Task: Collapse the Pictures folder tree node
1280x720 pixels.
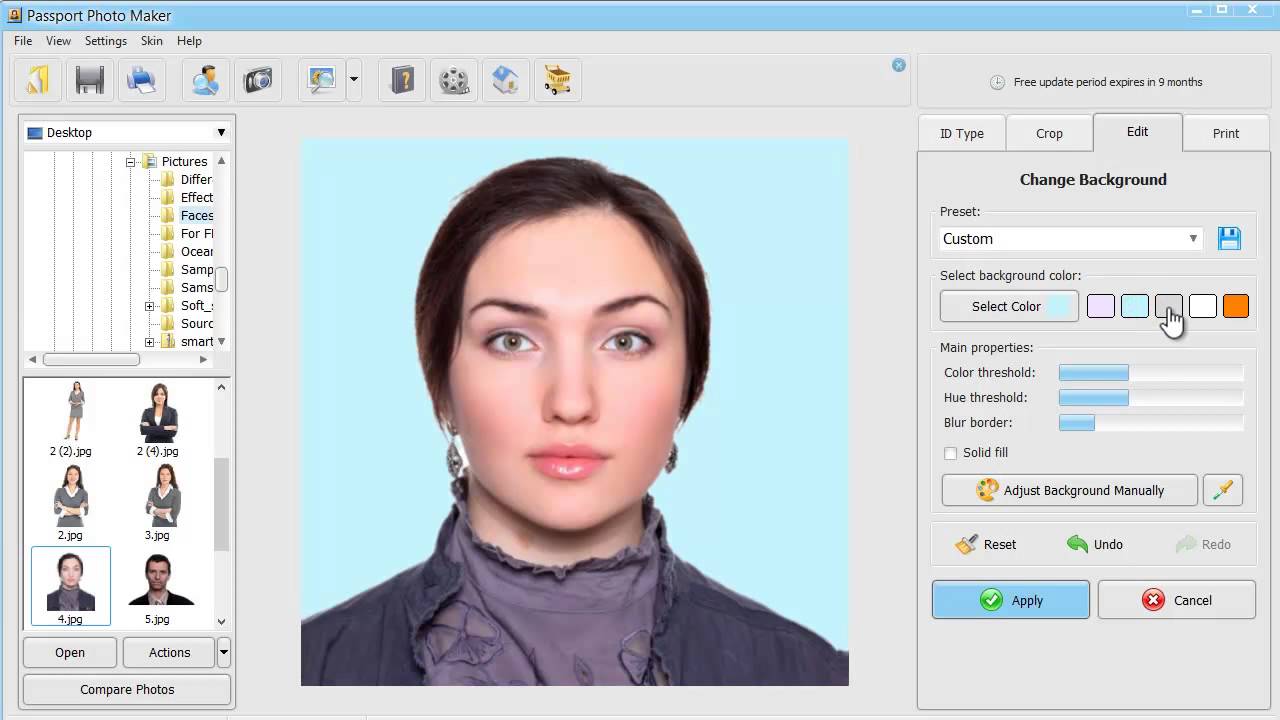Action: (x=130, y=162)
